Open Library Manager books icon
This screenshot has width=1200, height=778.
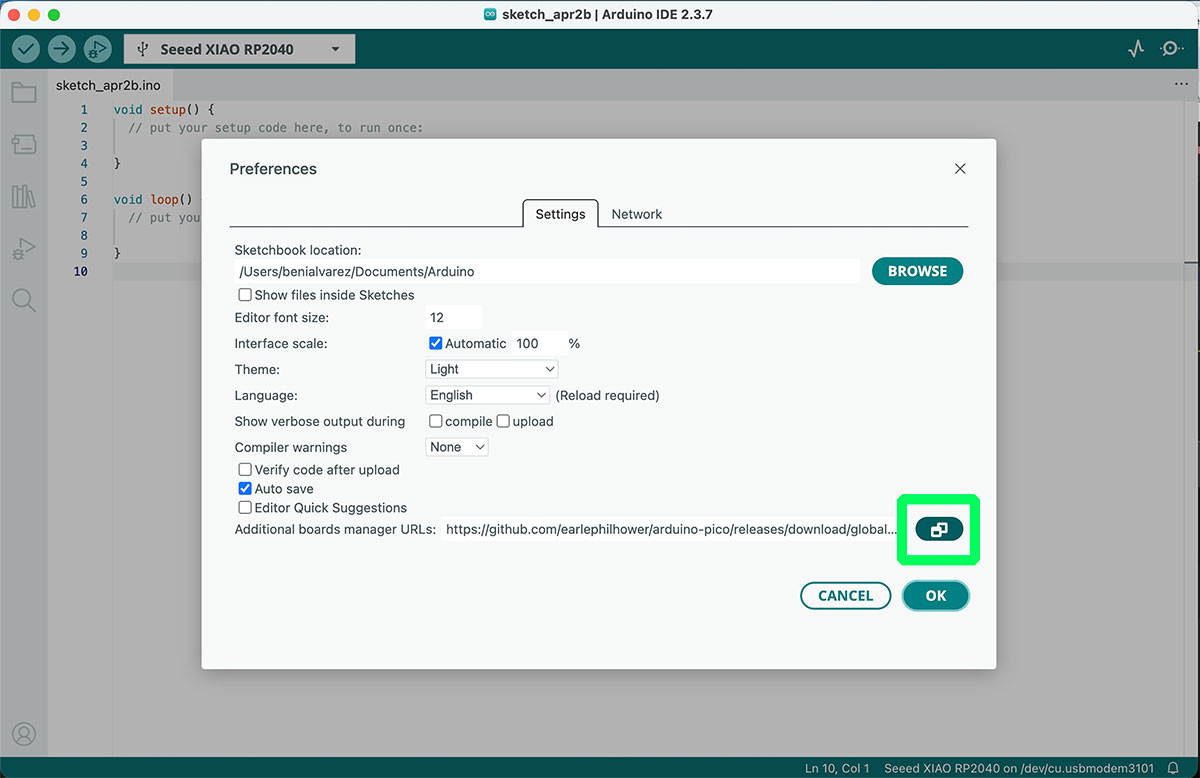(24, 196)
